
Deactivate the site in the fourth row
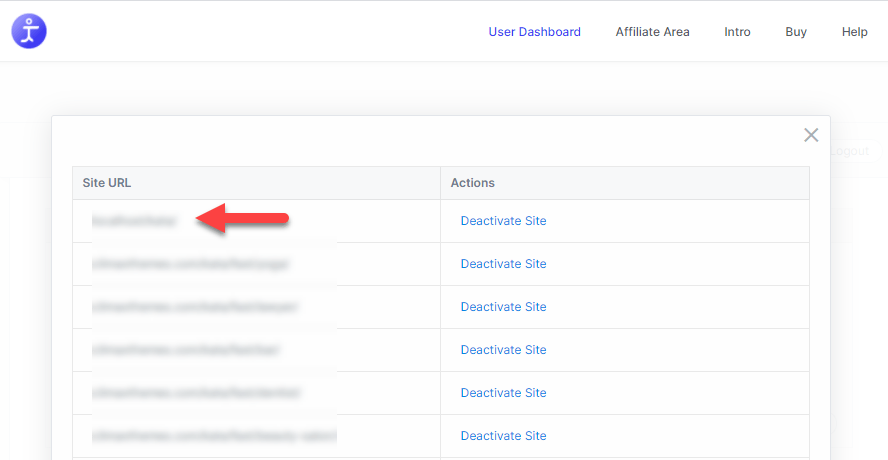click(x=503, y=350)
